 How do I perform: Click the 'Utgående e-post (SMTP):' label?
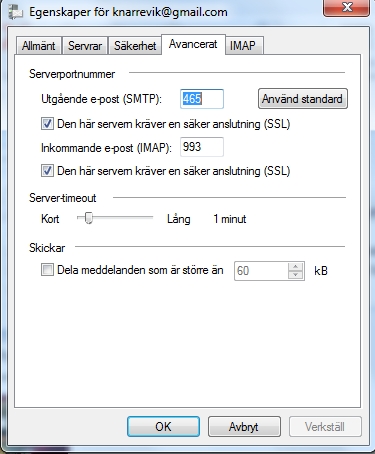pos(101,99)
